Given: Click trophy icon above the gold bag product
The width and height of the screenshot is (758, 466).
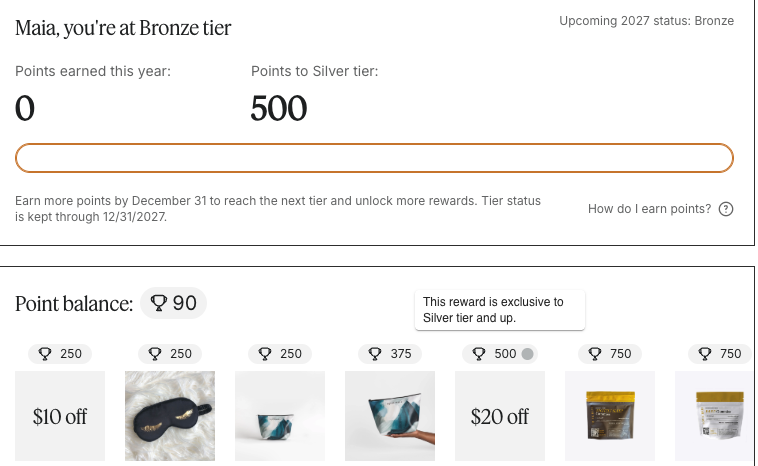Looking at the screenshot, I should tap(595, 354).
